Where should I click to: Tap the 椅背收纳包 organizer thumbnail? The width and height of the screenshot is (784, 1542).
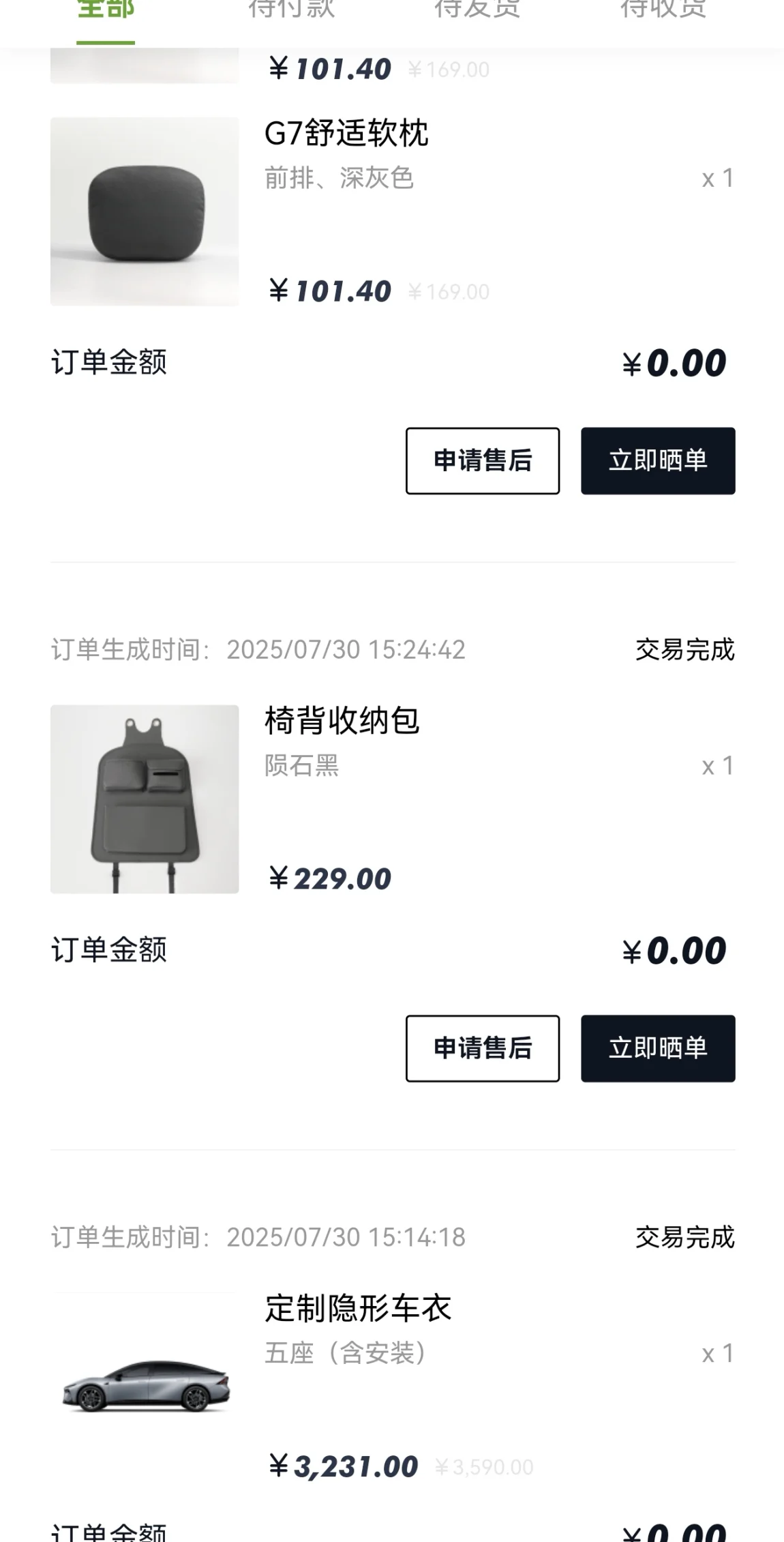tap(145, 799)
